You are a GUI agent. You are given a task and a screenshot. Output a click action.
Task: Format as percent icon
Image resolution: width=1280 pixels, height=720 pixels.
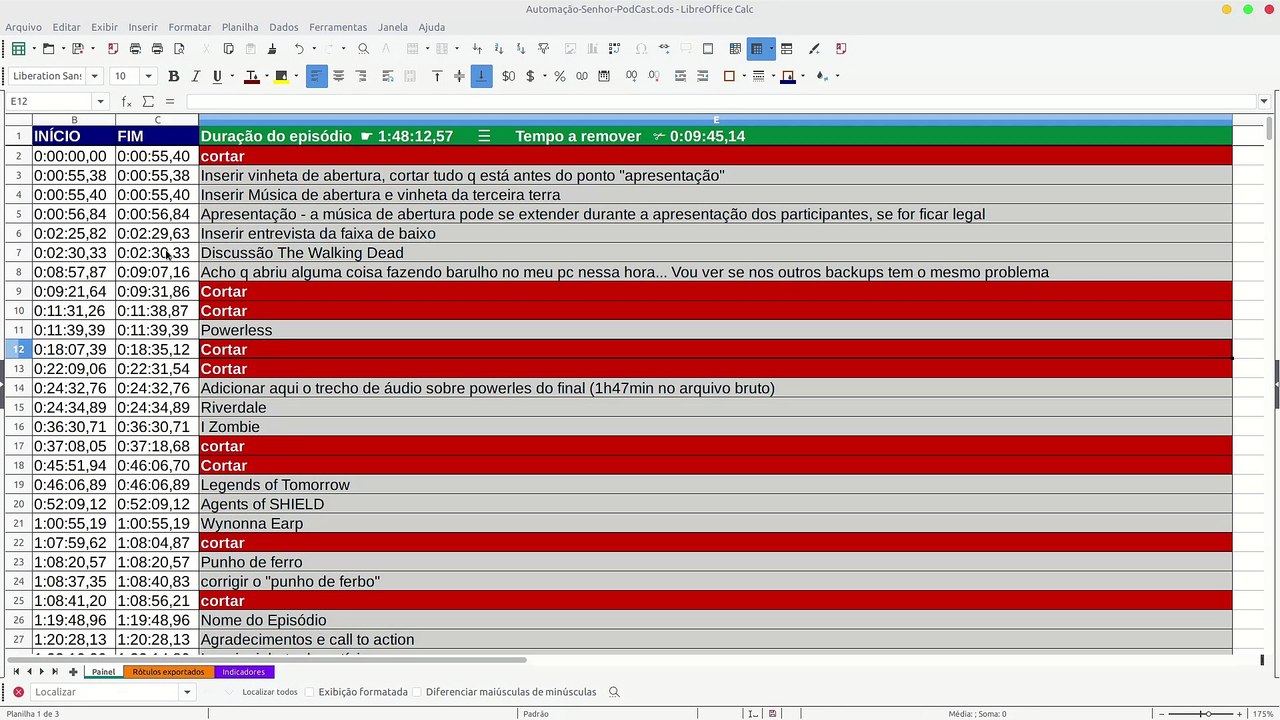559,76
